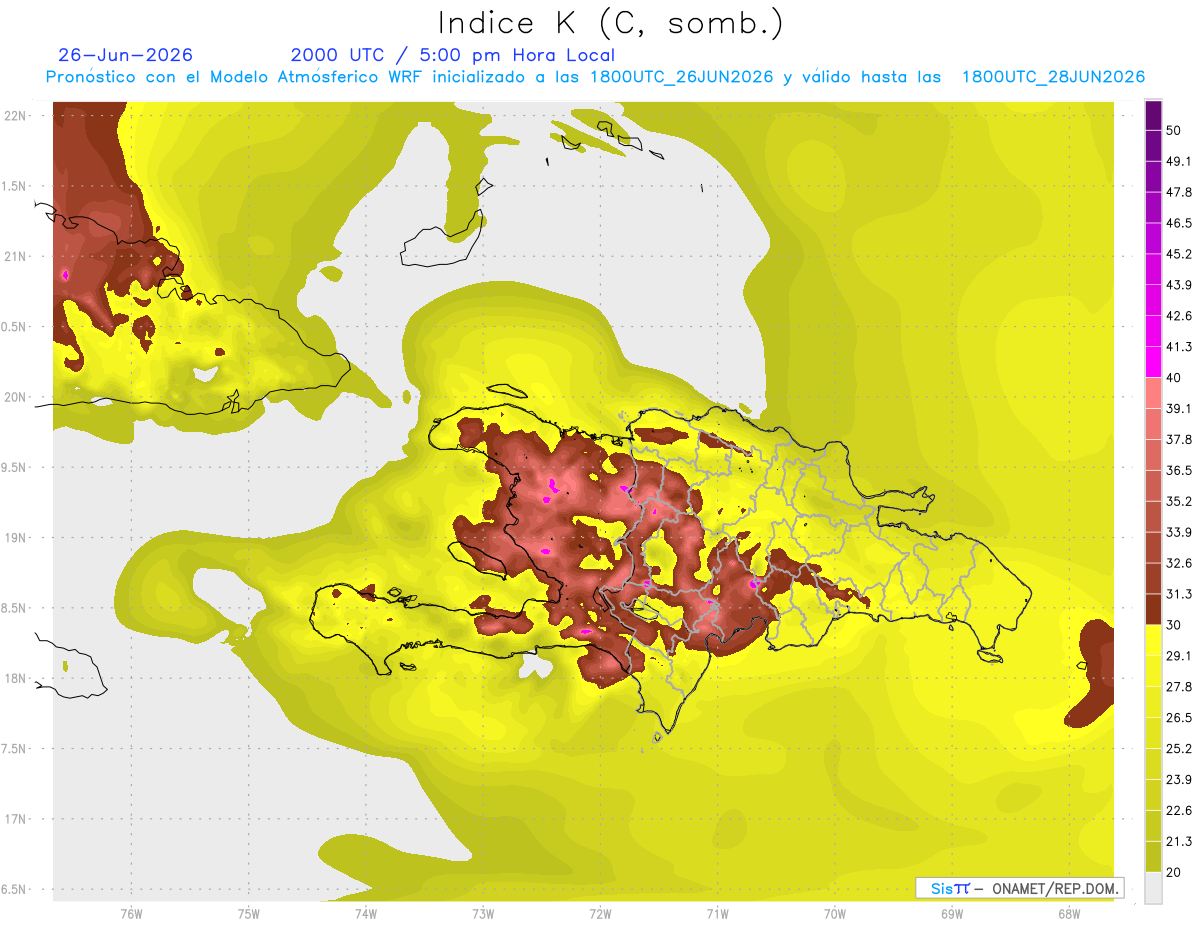Click the gray swatch below 20 on the scale
The image size is (1200, 927).
coord(1153,888)
